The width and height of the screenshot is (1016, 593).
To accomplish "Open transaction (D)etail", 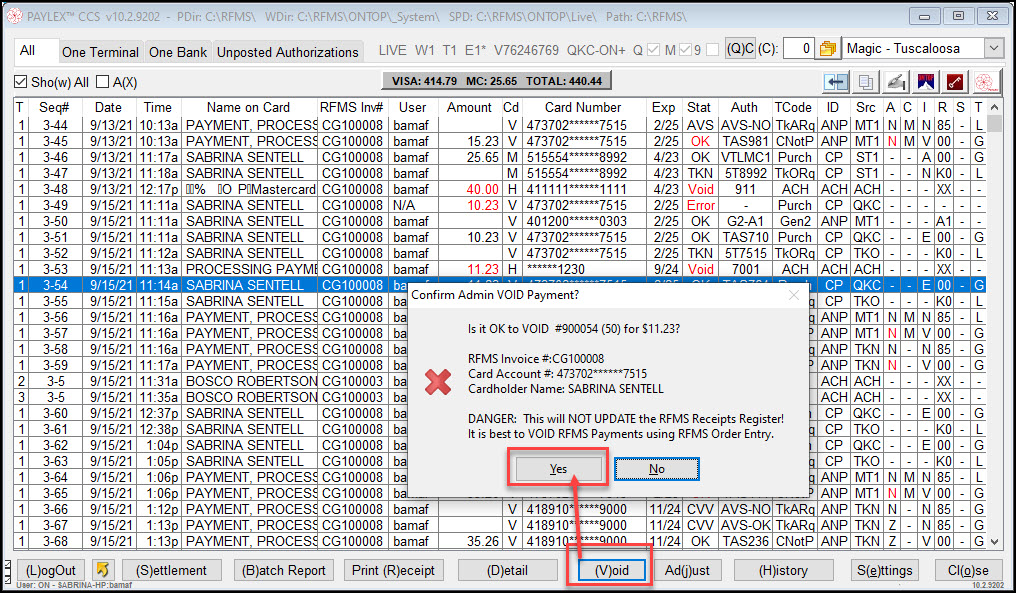I will (507, 570).
